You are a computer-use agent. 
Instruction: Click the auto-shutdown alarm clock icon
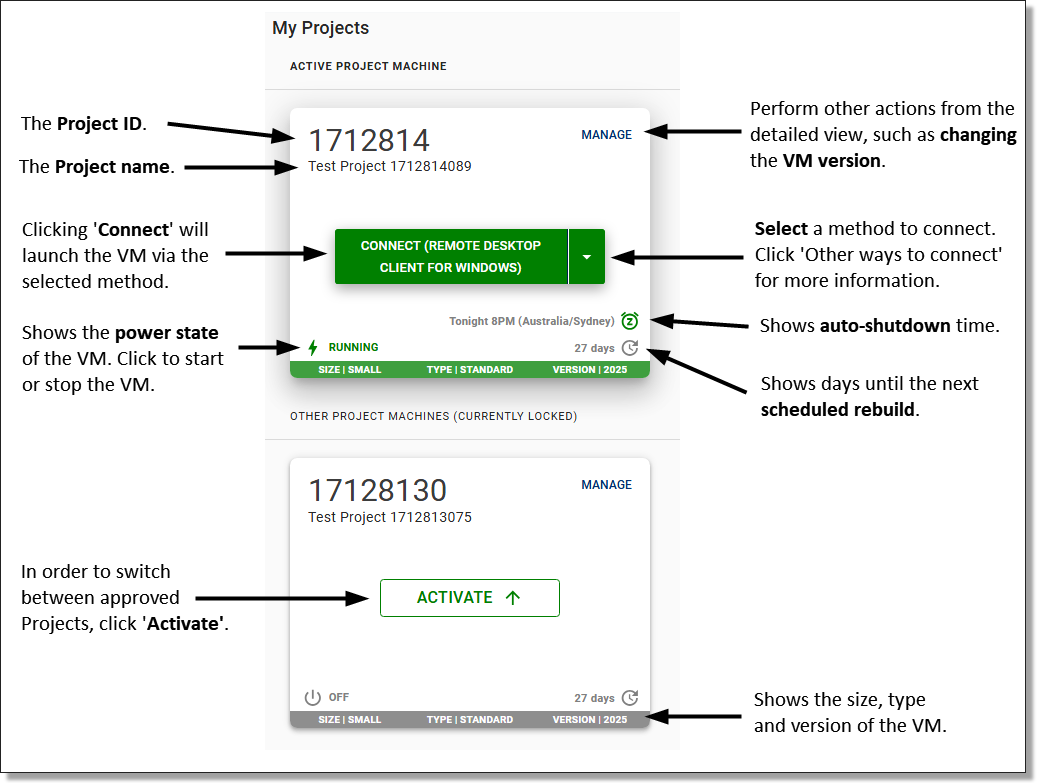(629, 321)
